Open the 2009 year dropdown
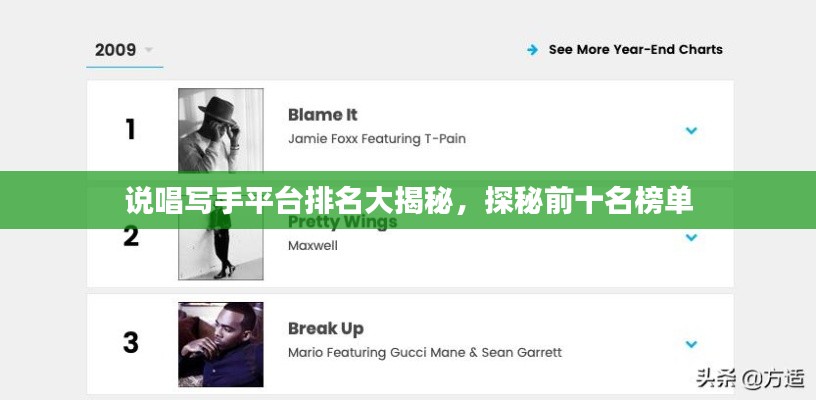Image resolution: width=816 pixels, height=400 pixels. coord(124,50)
